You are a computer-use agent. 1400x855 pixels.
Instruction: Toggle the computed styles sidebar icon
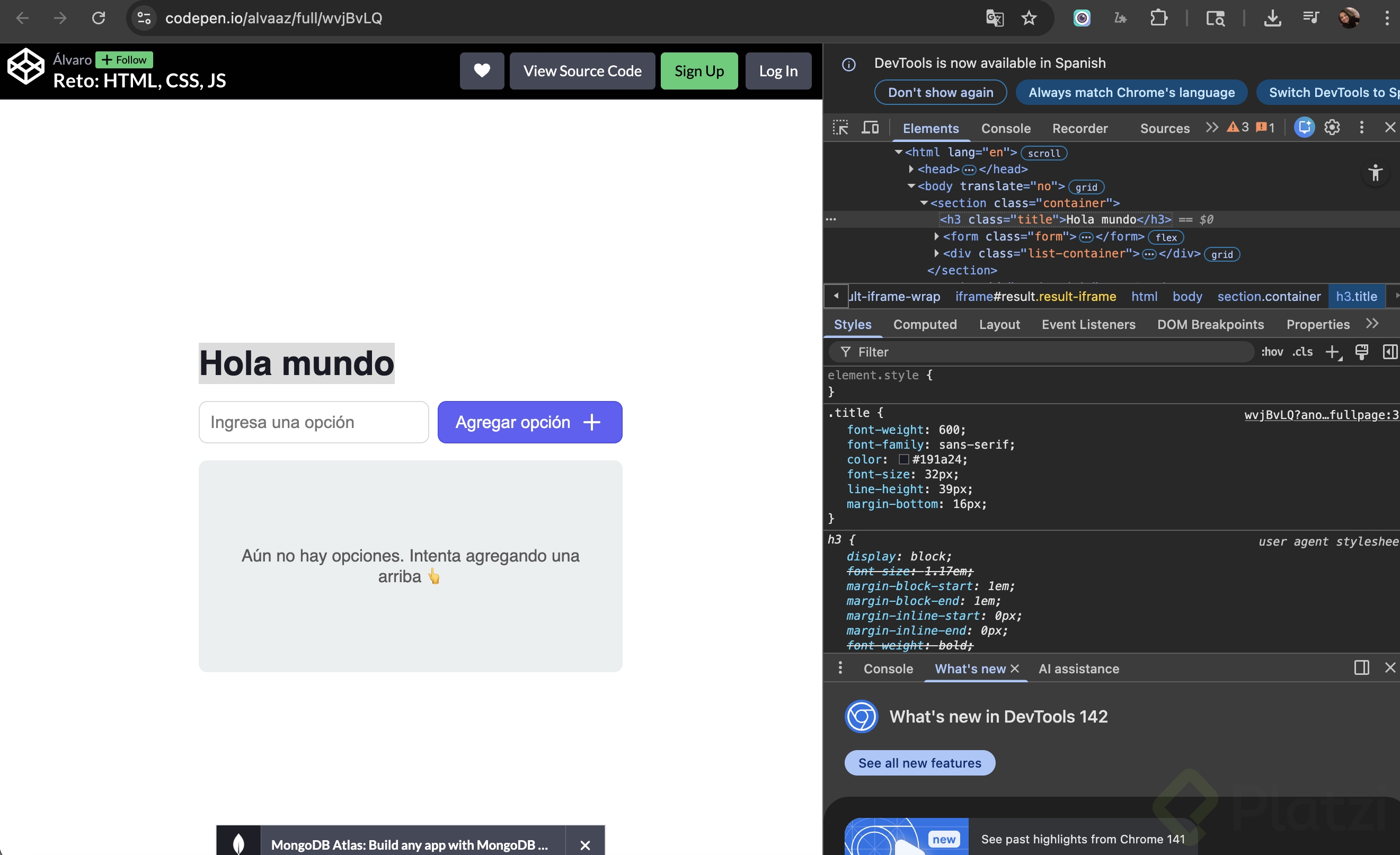[x=1390, y=352]
